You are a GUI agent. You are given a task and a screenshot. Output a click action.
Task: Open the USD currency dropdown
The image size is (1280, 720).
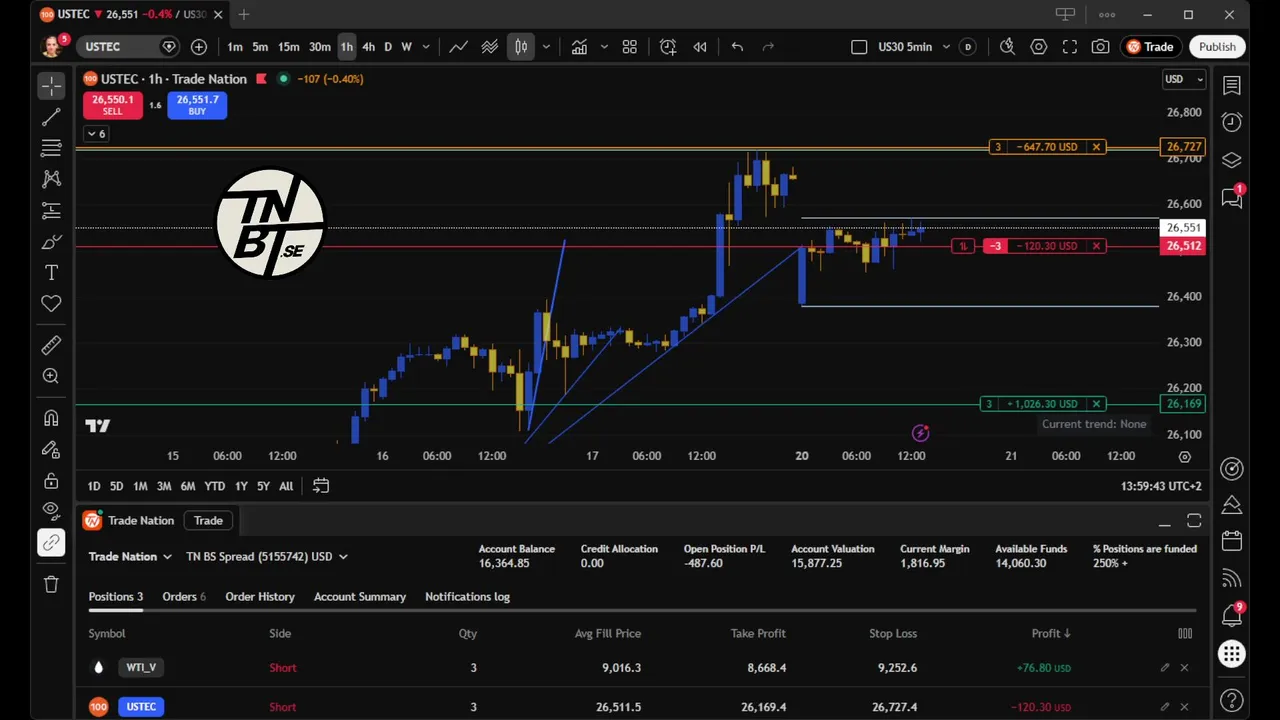coord(1184,80)
